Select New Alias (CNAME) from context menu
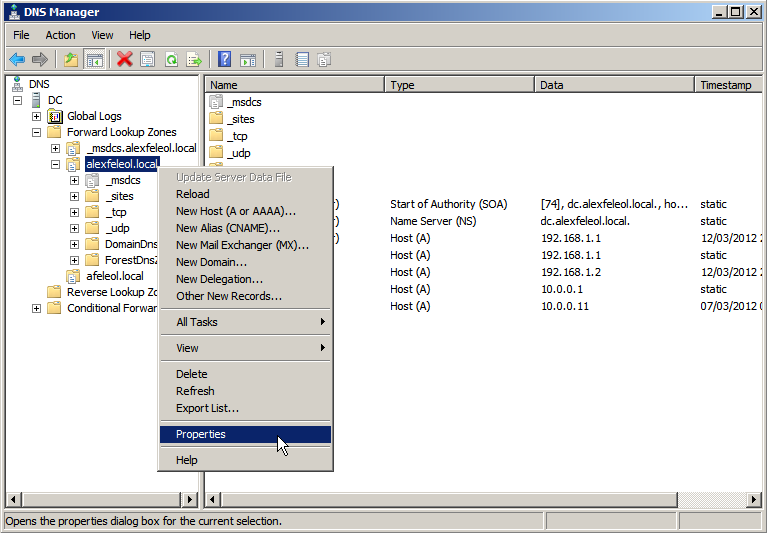The width and height of the screenshot is (767, 533). pos(228,228)
